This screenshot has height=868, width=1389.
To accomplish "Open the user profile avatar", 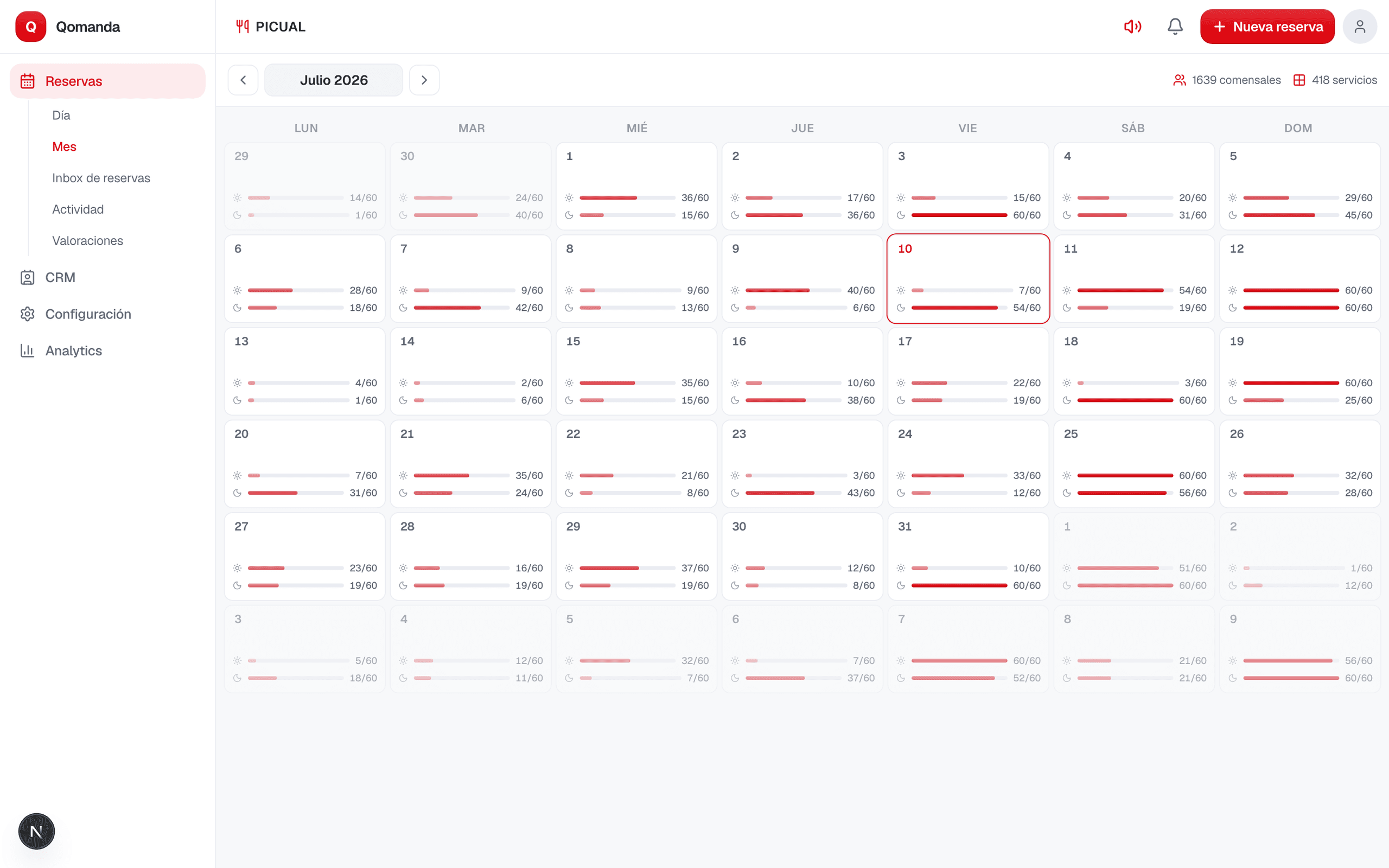I will click(x=1359, y=27).
